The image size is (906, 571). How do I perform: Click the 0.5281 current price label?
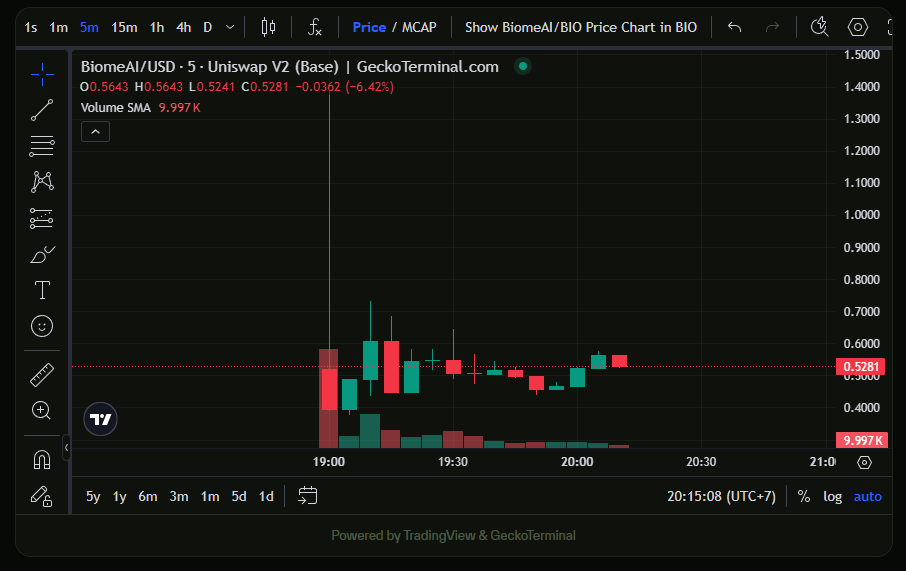860,366
